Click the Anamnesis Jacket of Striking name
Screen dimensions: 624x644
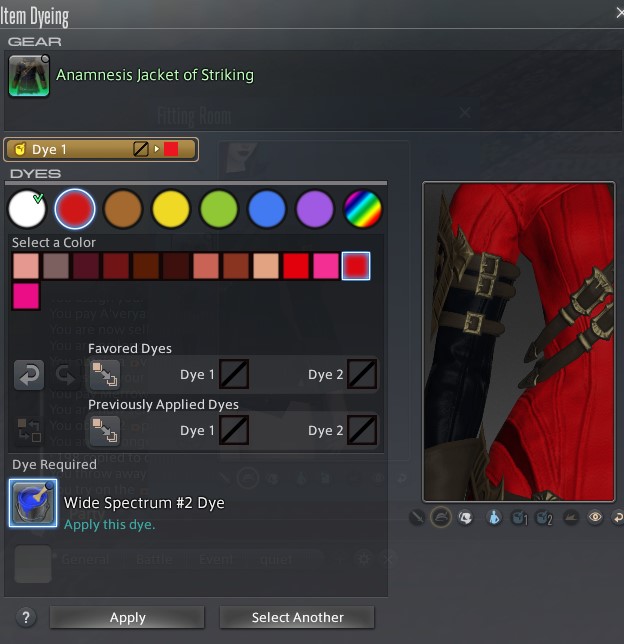point(155,75)
